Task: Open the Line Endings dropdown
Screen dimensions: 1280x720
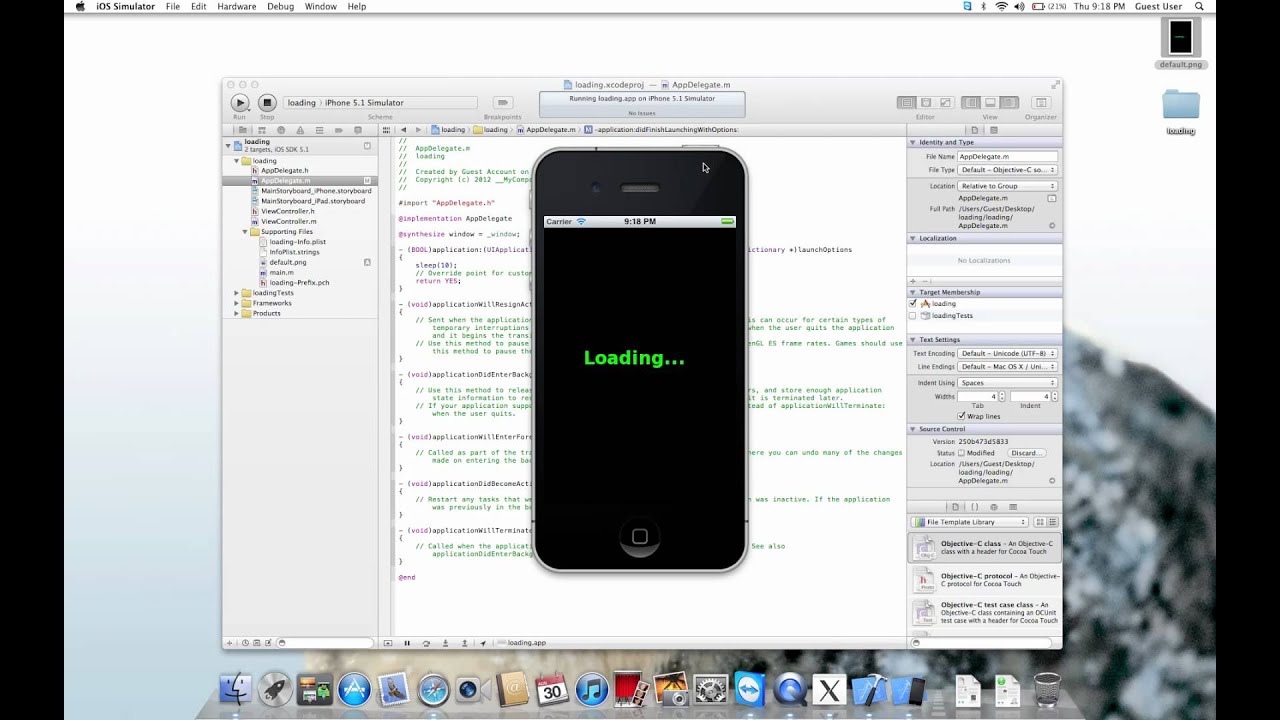Action: coord(1007,367)
